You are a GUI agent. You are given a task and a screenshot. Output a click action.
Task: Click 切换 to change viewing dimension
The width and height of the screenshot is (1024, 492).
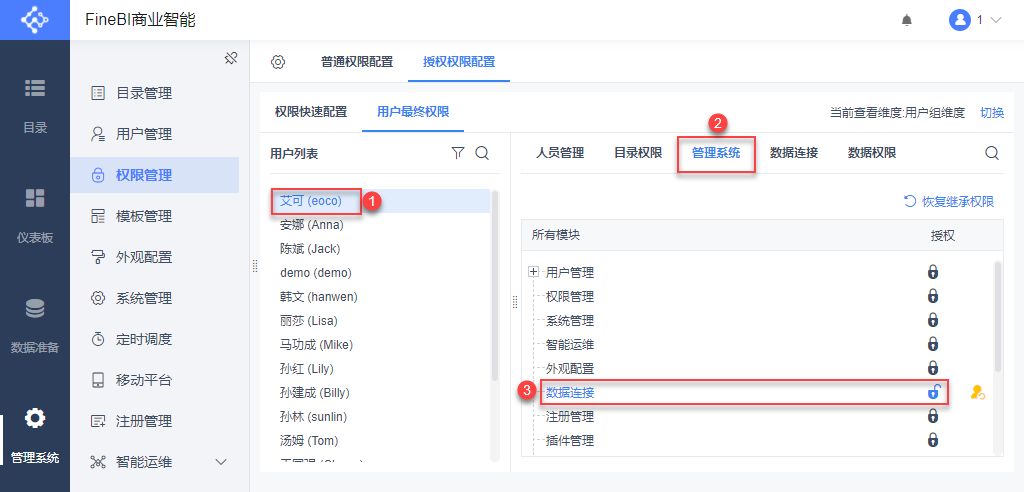992,113
